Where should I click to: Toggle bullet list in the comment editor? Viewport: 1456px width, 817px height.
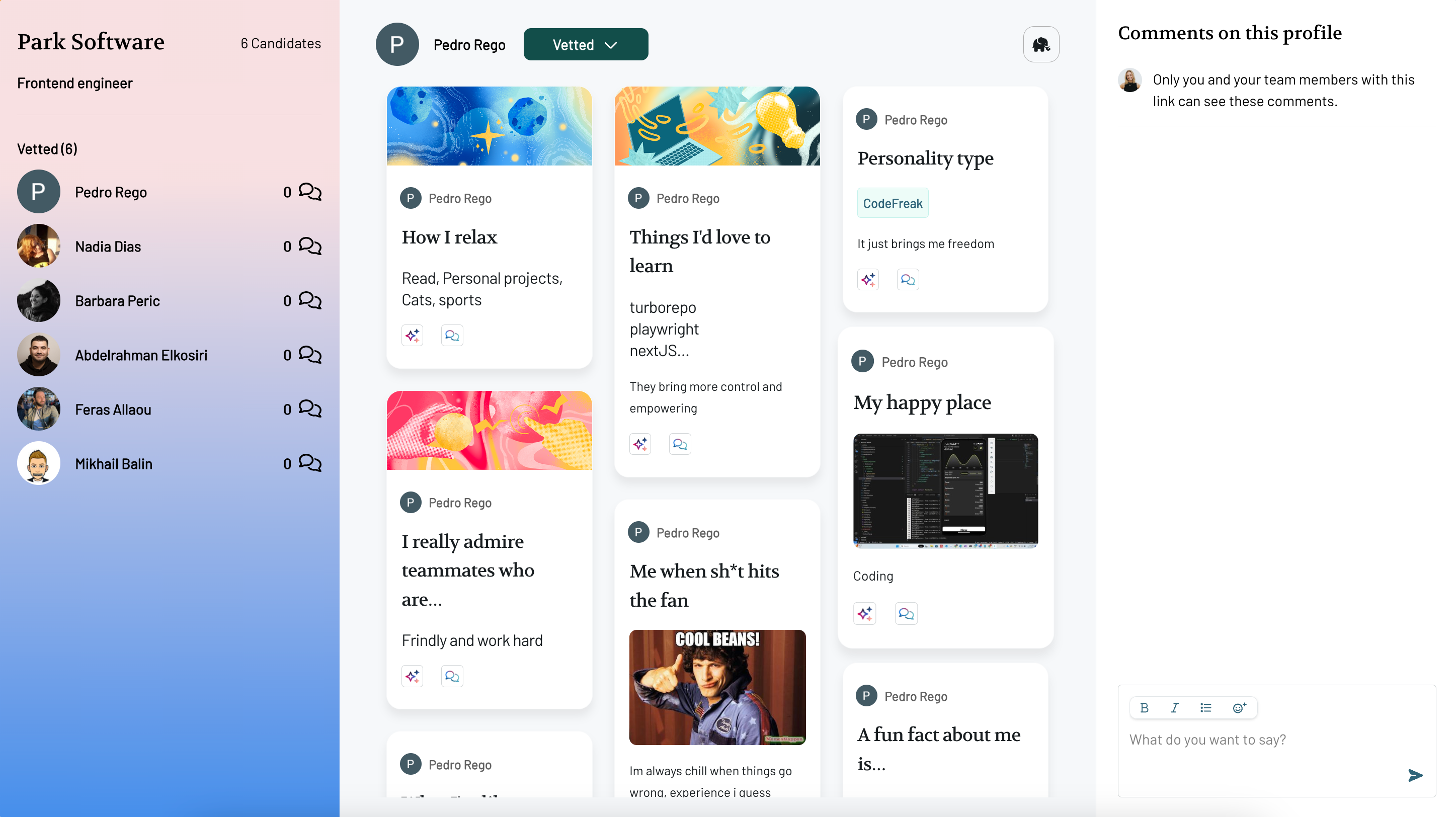click(1205, 708)
